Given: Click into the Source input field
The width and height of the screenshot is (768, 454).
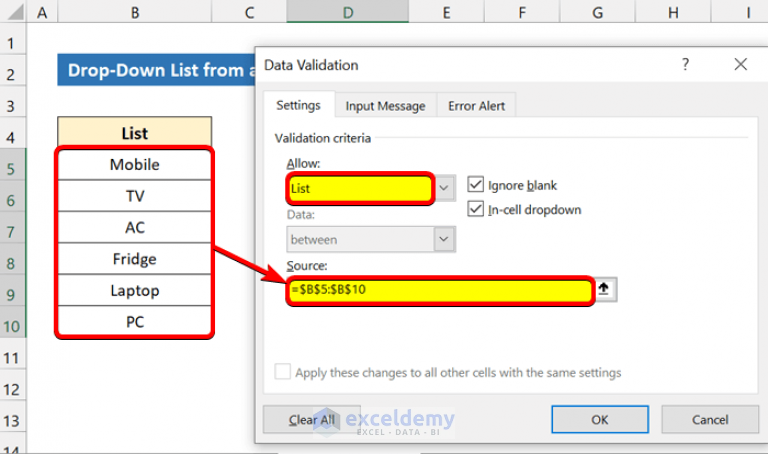Looking at the screenshot, I should coord(440,289).
